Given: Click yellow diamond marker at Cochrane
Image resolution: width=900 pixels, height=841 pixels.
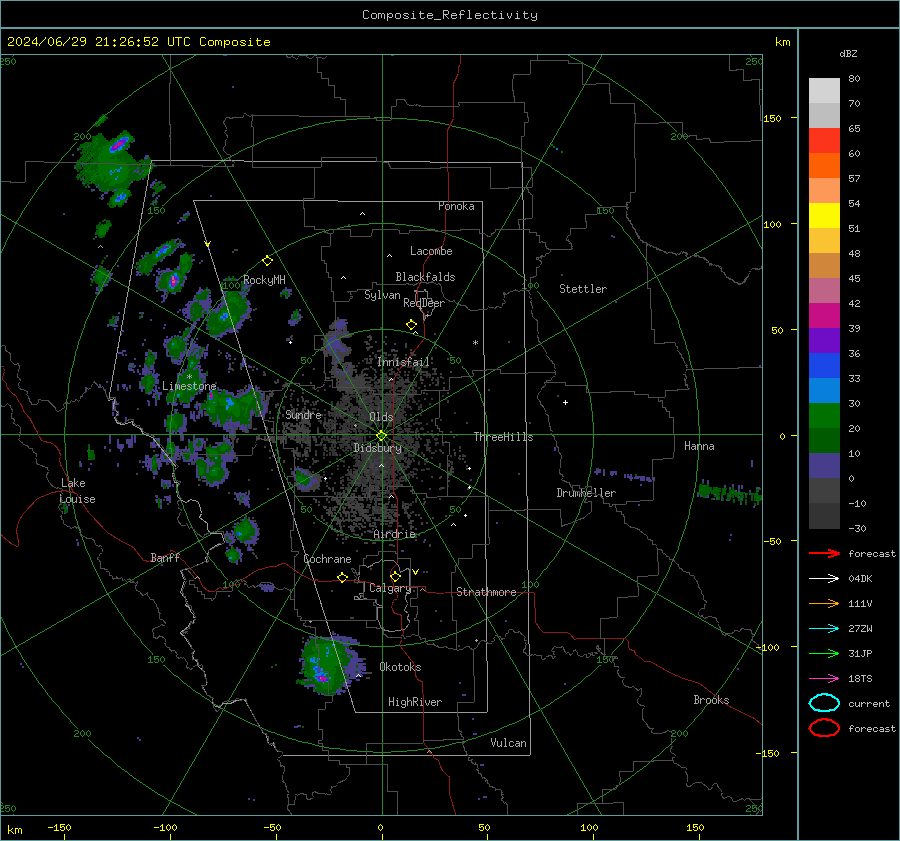Looking at the screenshot, I should click(x=342, y=577).
